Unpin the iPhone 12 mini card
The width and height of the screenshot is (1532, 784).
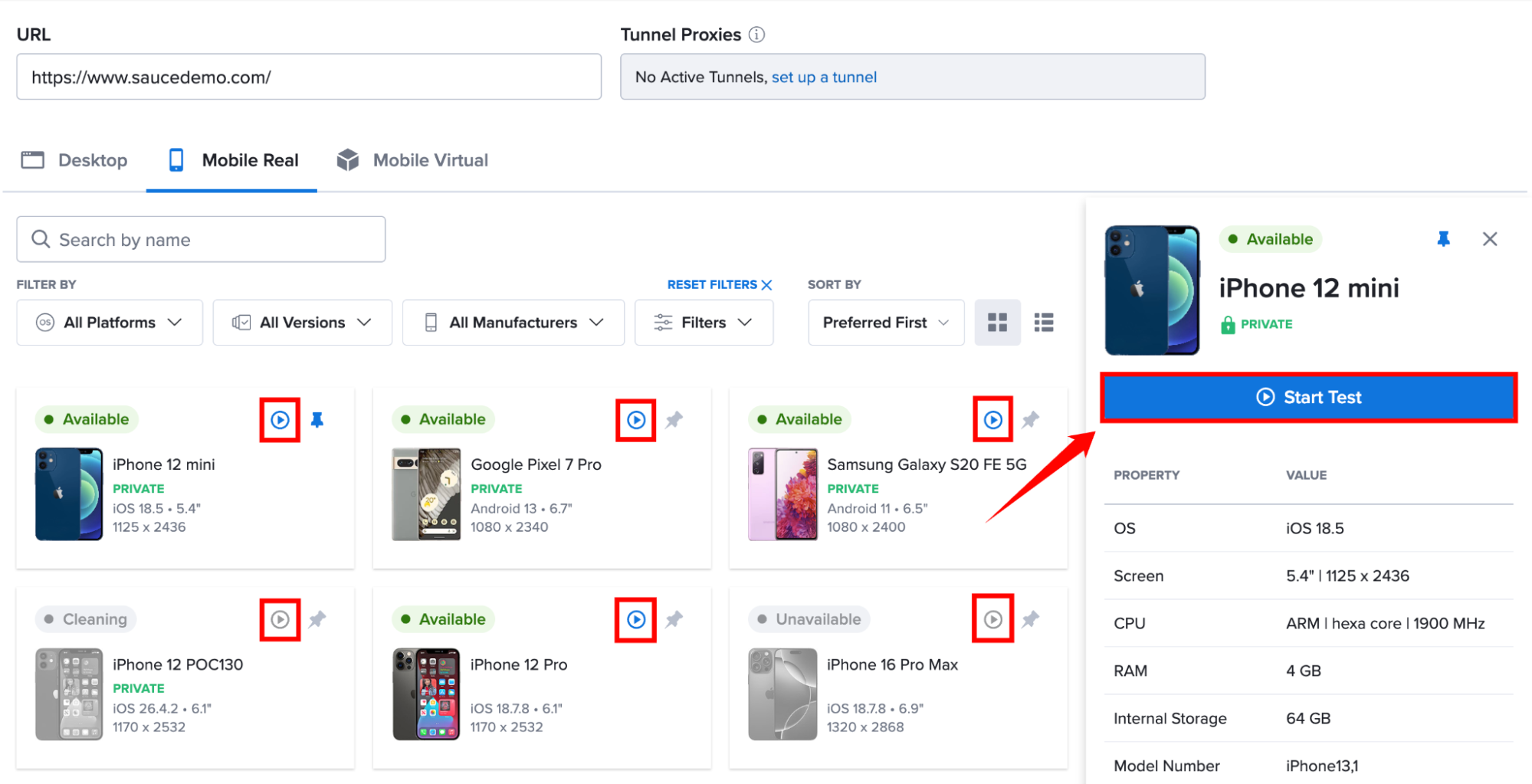coord(317,420)
